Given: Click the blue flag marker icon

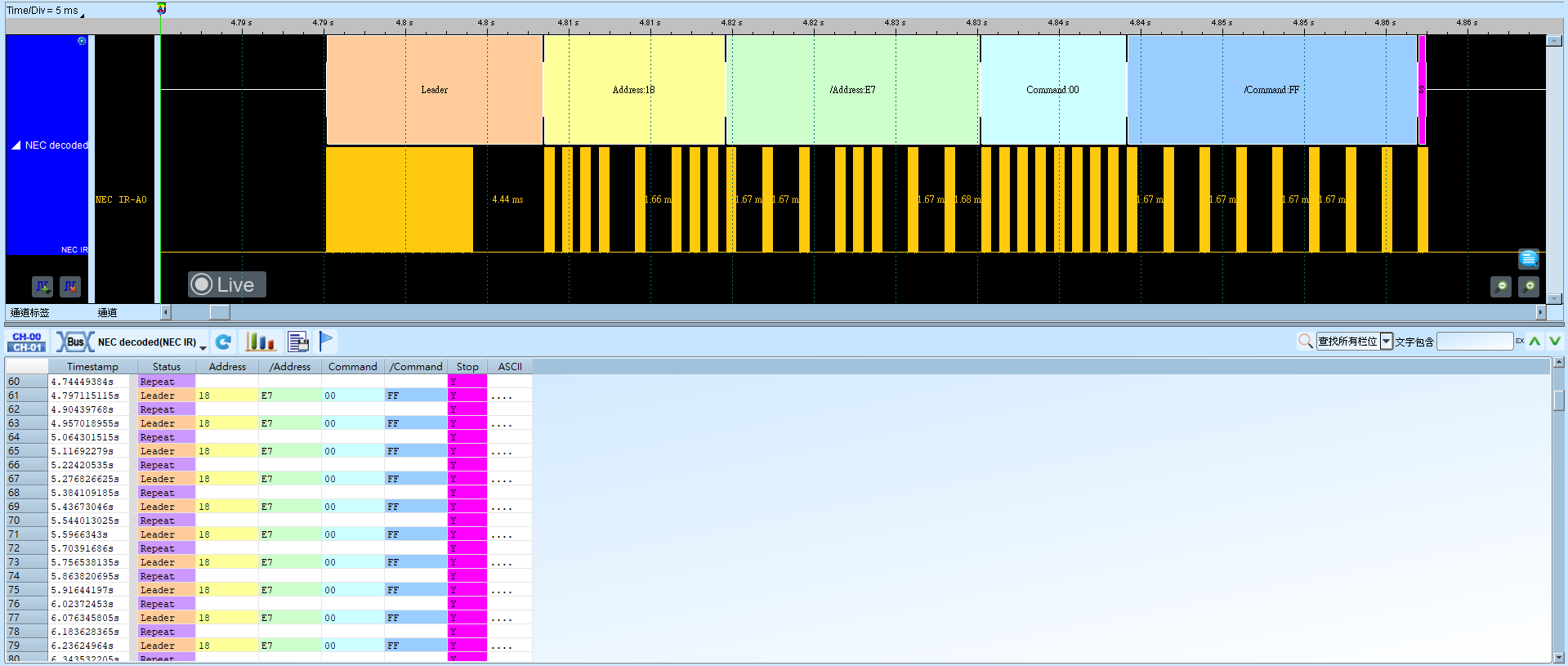Looking at the screenshot, I should [x=326, y=341].
